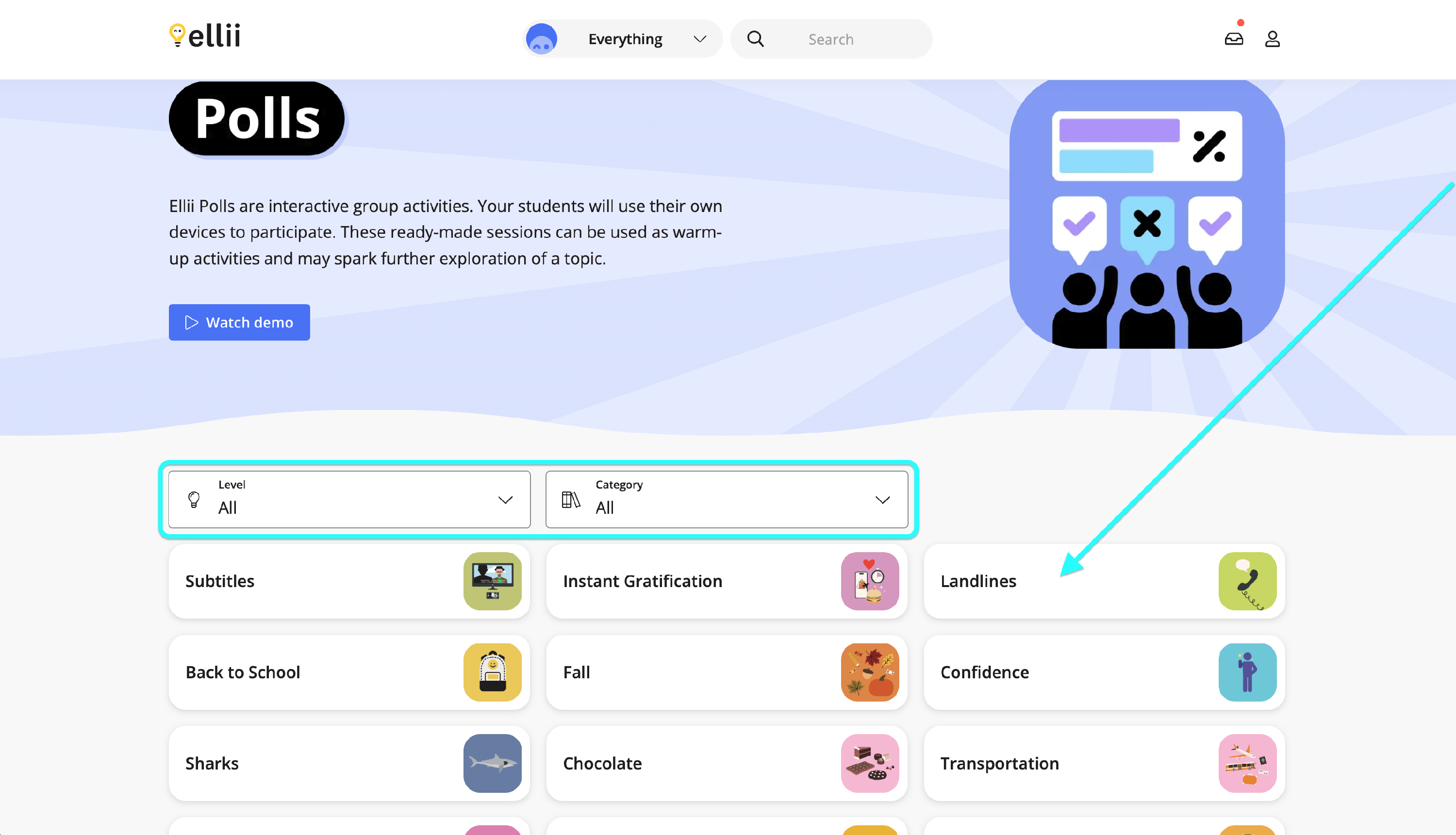Click the ellii logo
Viewport: 1456px width, 835px height.
205,35
